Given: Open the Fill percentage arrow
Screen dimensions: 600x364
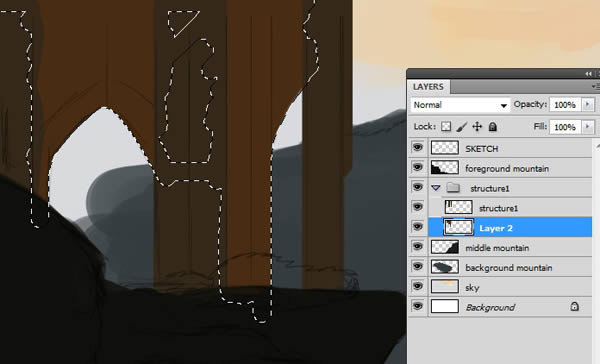Looking at the screenshot, I should pos(588,127).
